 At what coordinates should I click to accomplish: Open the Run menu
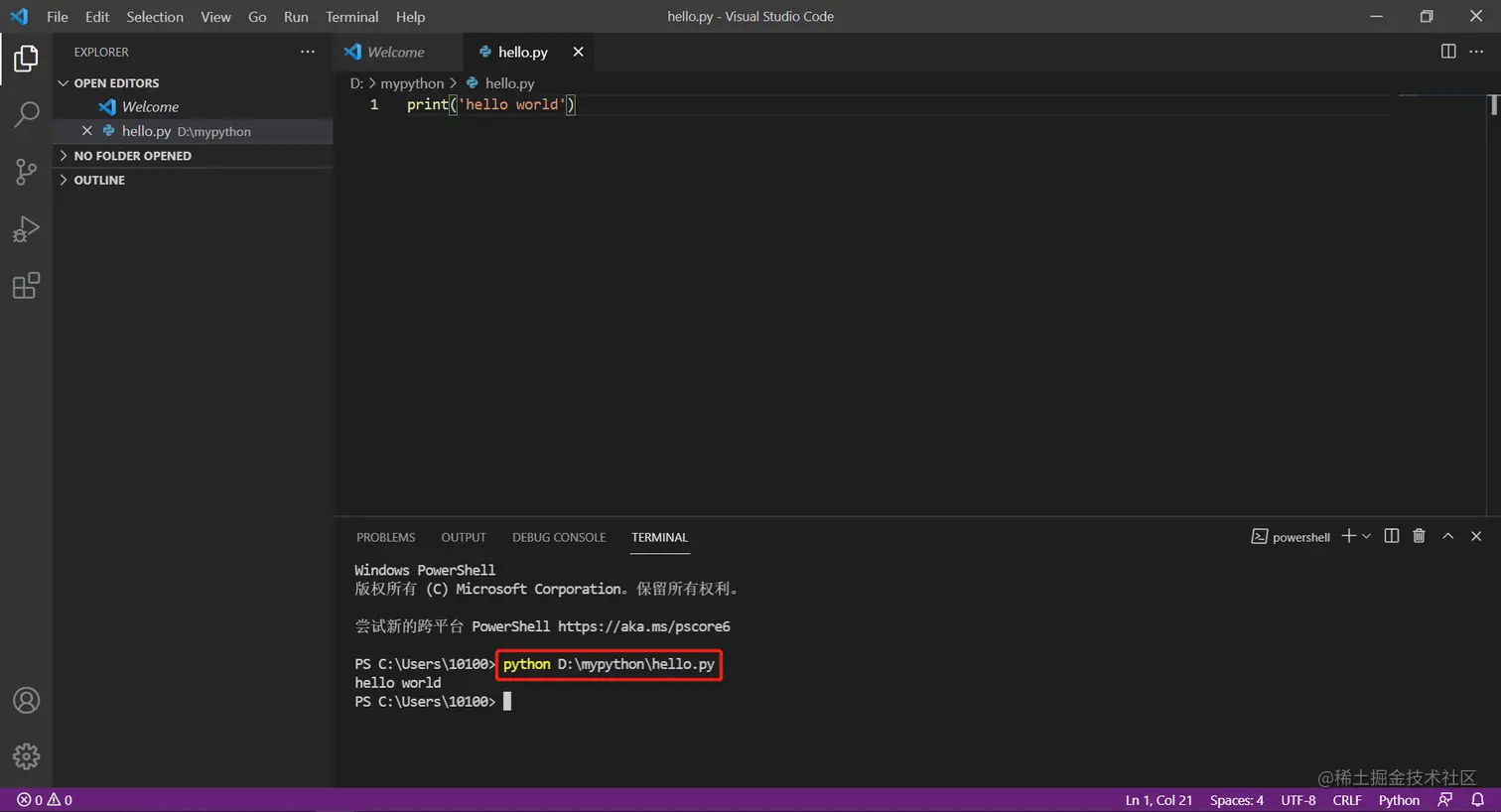tap(296, 16)
